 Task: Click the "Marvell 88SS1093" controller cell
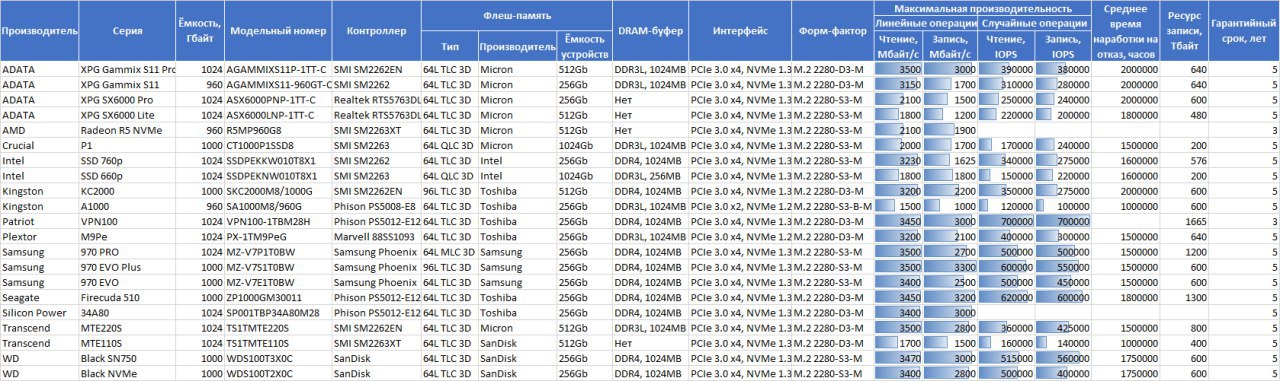pos(376,237)
